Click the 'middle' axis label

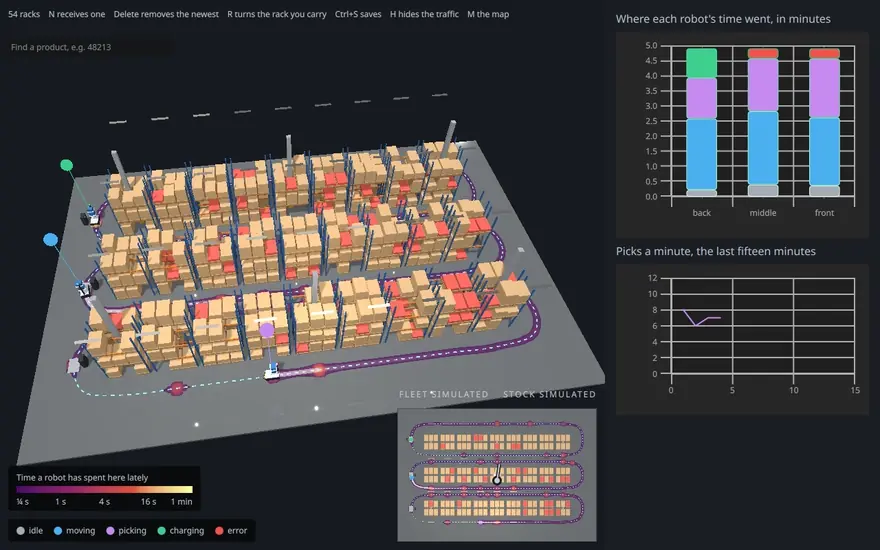pos(763,213)
